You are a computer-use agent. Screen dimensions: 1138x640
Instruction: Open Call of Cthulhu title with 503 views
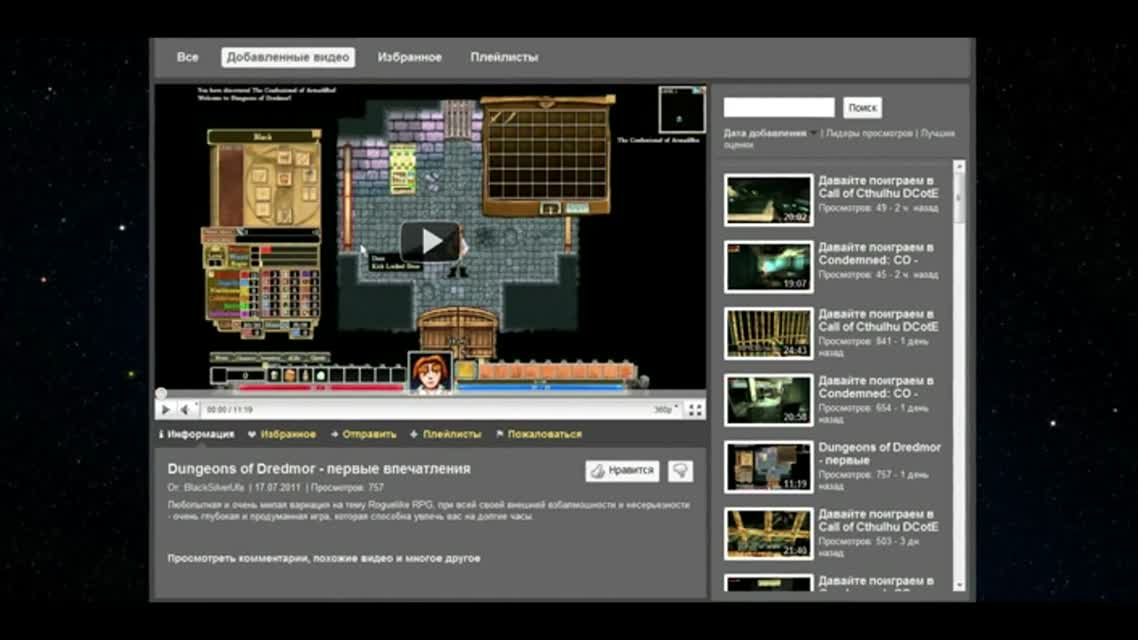click(878, 520)
